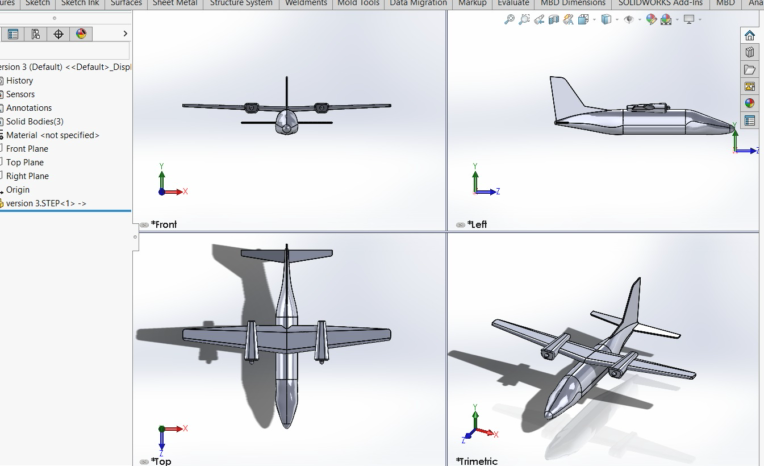Expand the View Orientation dropdown arrow
This screenshot has width=764, height=466.
tap(594, 20)
